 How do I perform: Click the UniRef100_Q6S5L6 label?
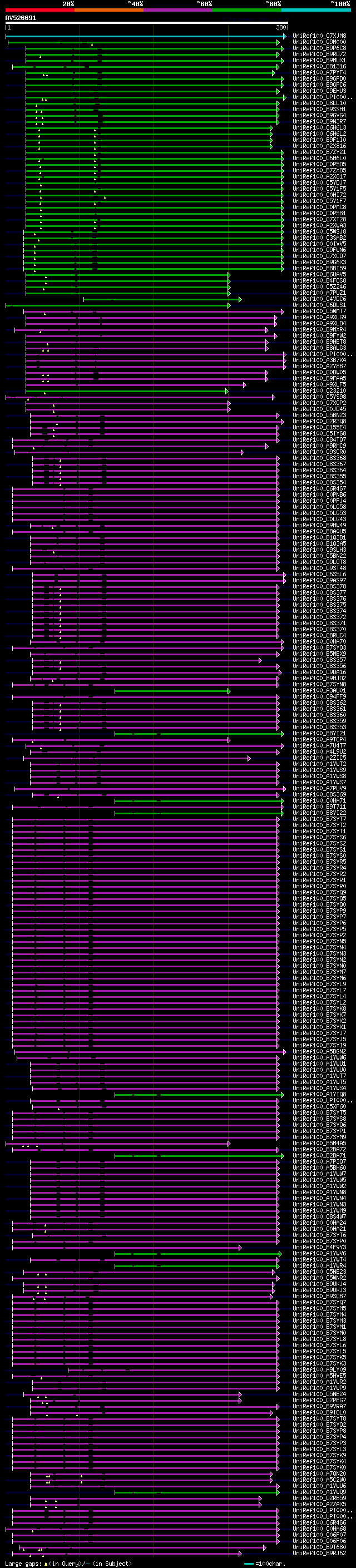(319, 574)
